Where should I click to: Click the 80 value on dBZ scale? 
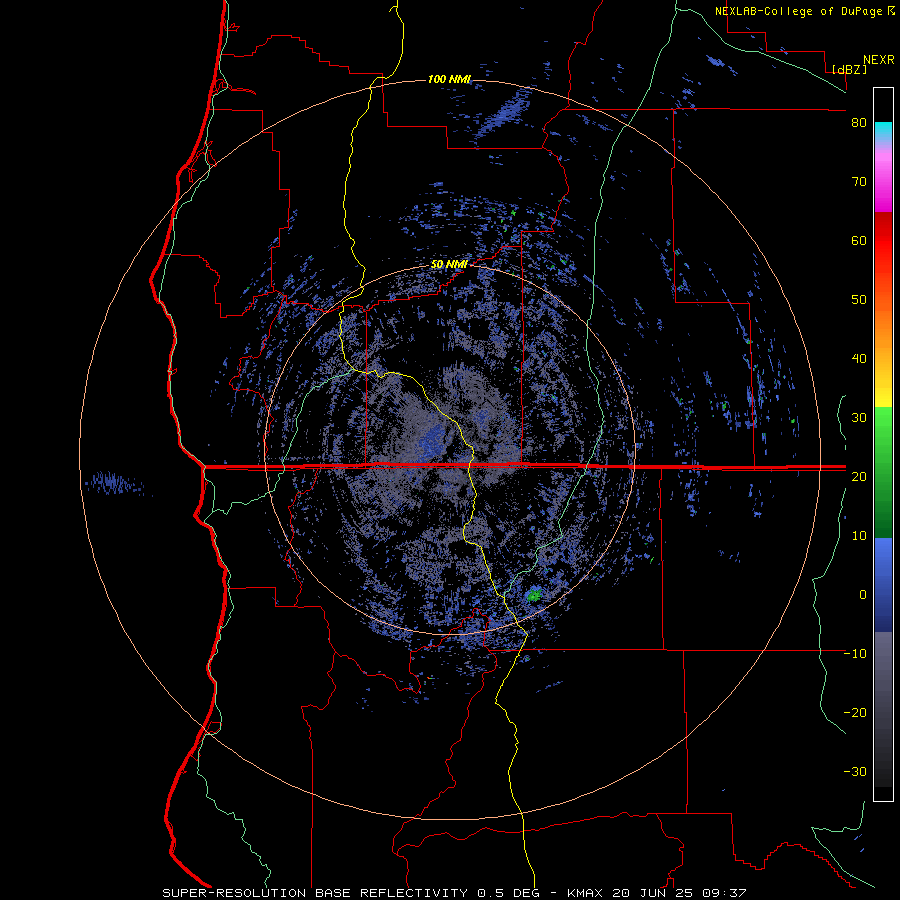pyautogui.click(x=859, y=123)
